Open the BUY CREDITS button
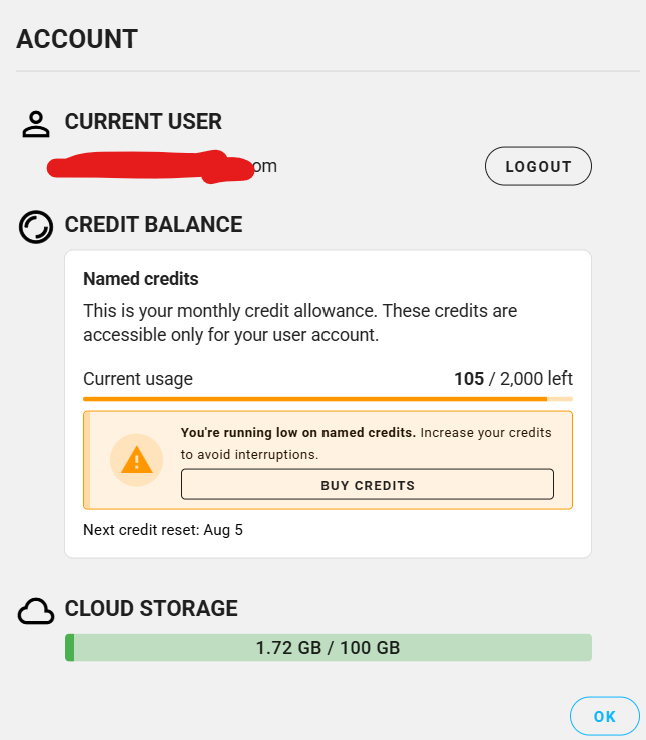 point(367,484)
